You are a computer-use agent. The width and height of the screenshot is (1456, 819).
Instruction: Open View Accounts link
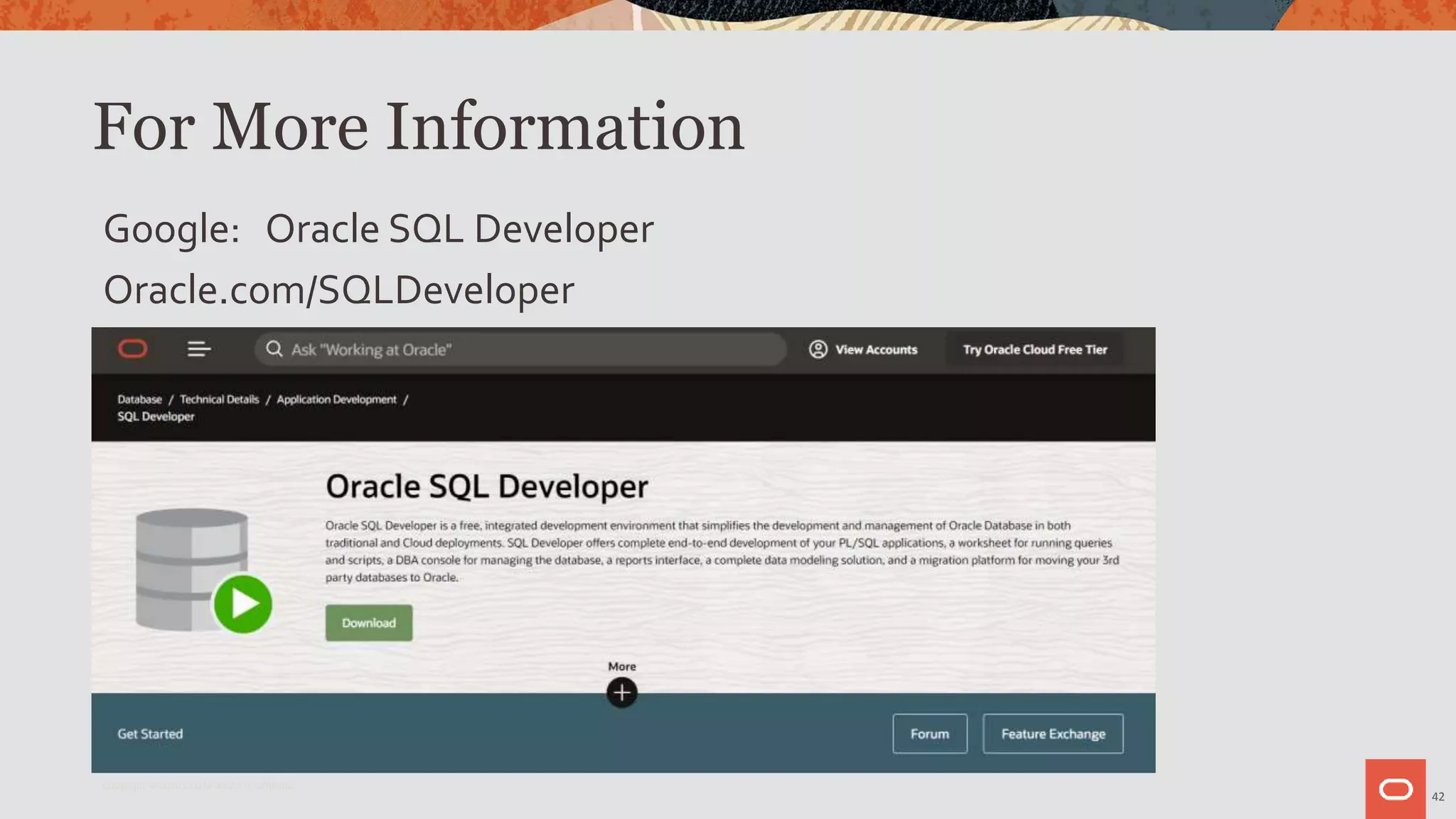[876, 350]
